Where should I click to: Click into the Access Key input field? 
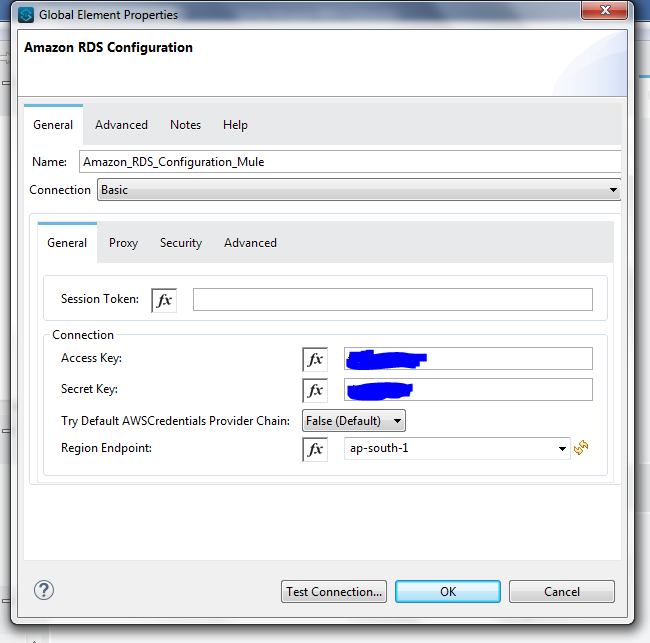[468, 358]
